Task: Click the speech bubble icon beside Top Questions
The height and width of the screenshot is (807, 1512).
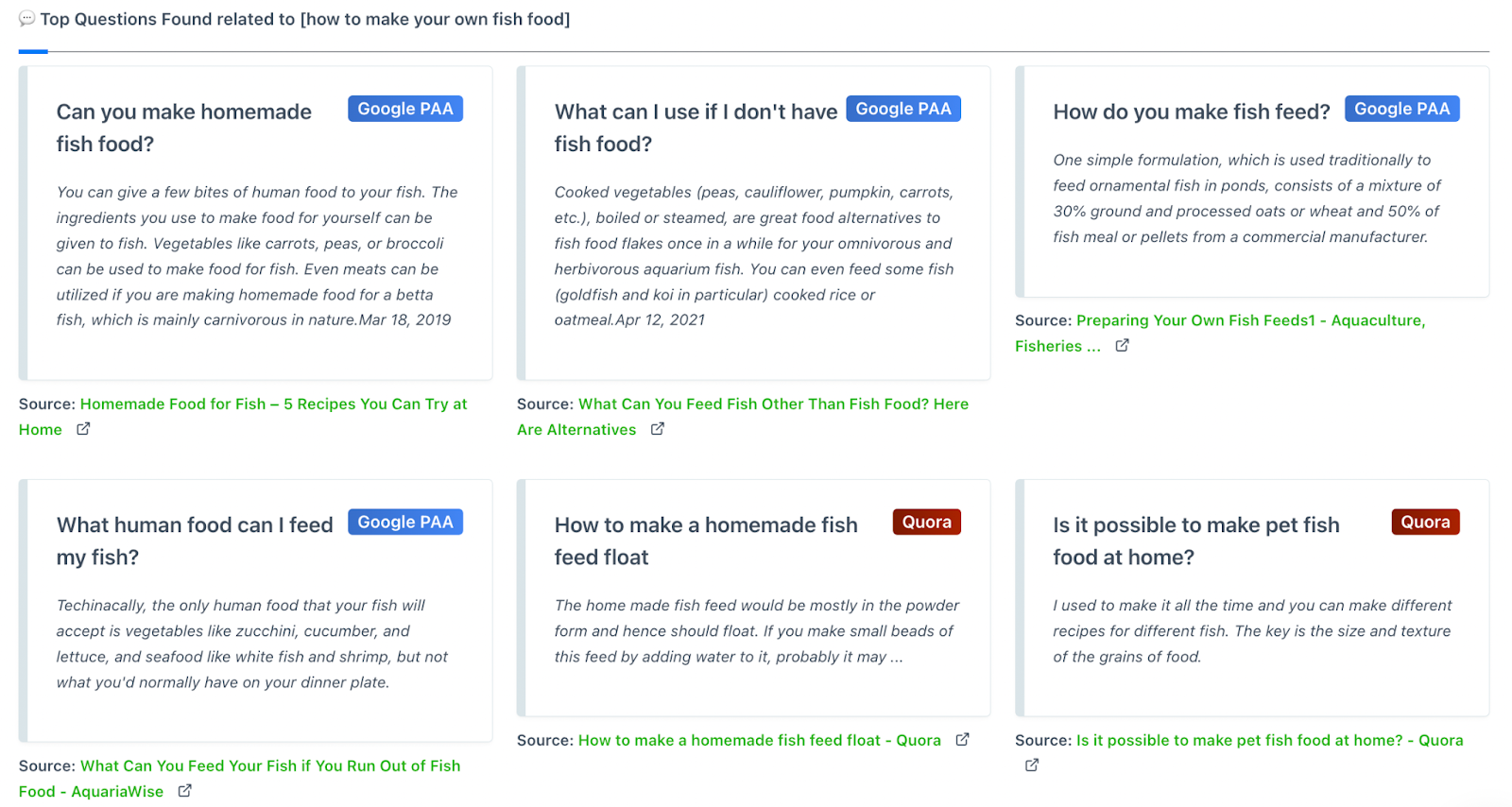Action: tap(26, 19)
